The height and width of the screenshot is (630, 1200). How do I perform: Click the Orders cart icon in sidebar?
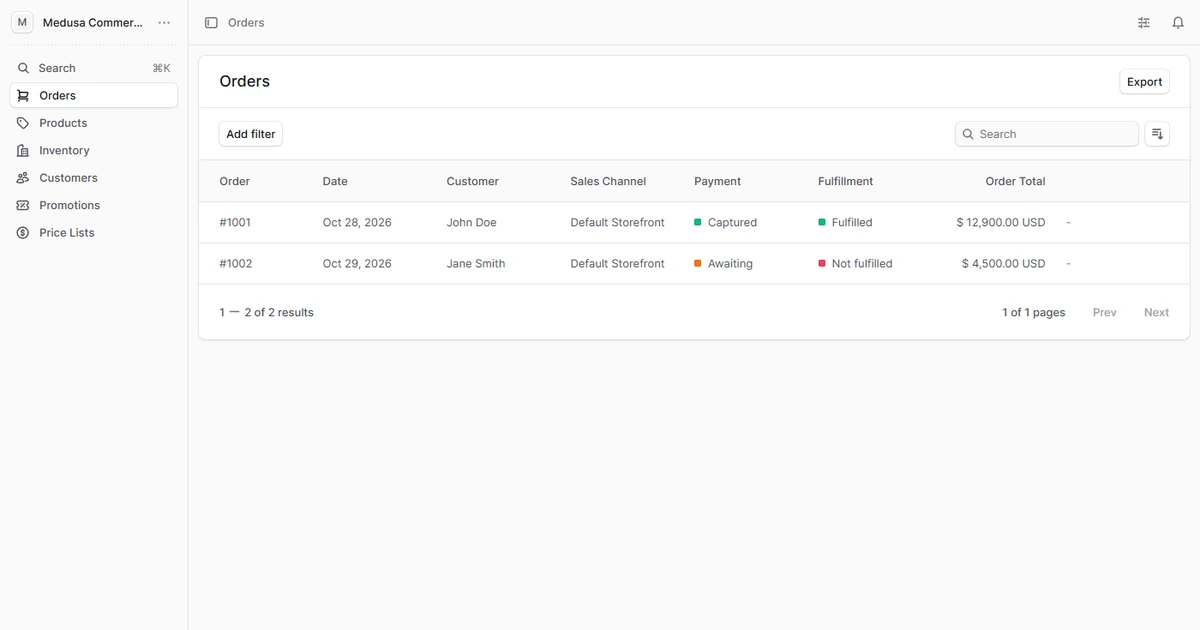tap(23, 96)
